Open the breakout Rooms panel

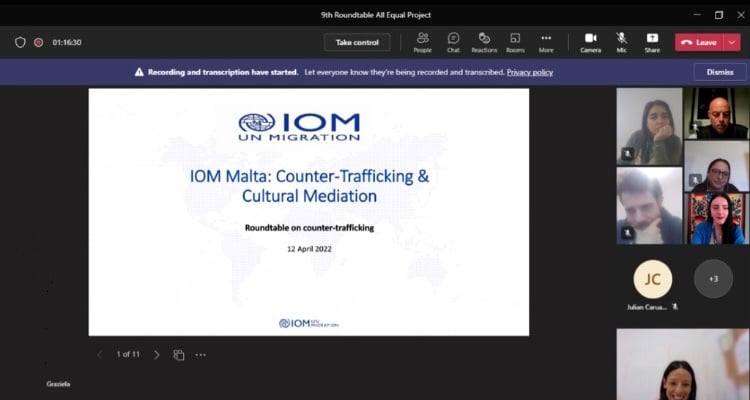(515, 42)
